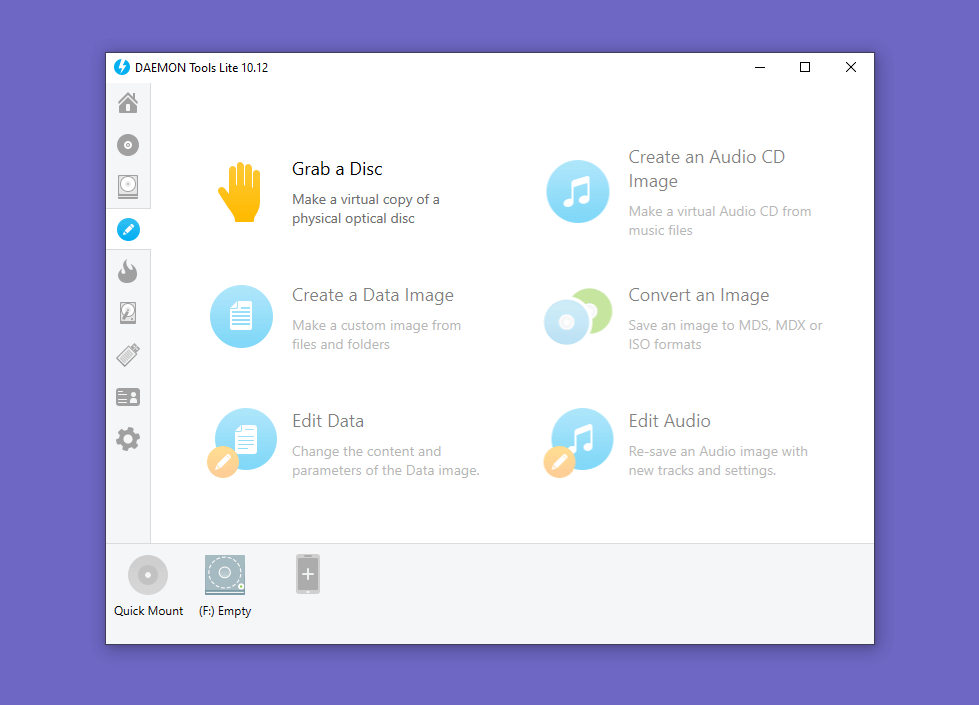Select the (F:) Empty virtual drive icon
The image size is (979, 705).
coord(225,574)
